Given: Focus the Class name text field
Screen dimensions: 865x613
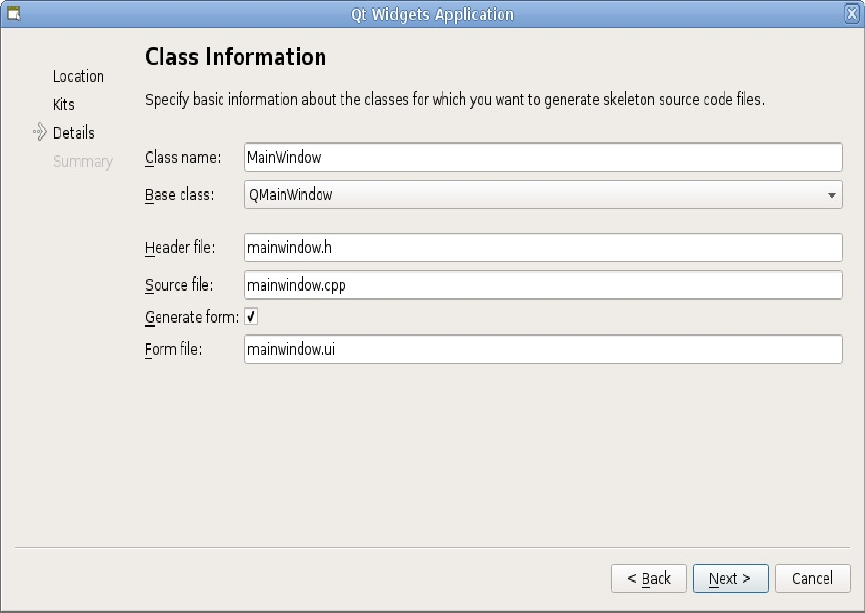Looking at the screenshot, I should point(543,157).
